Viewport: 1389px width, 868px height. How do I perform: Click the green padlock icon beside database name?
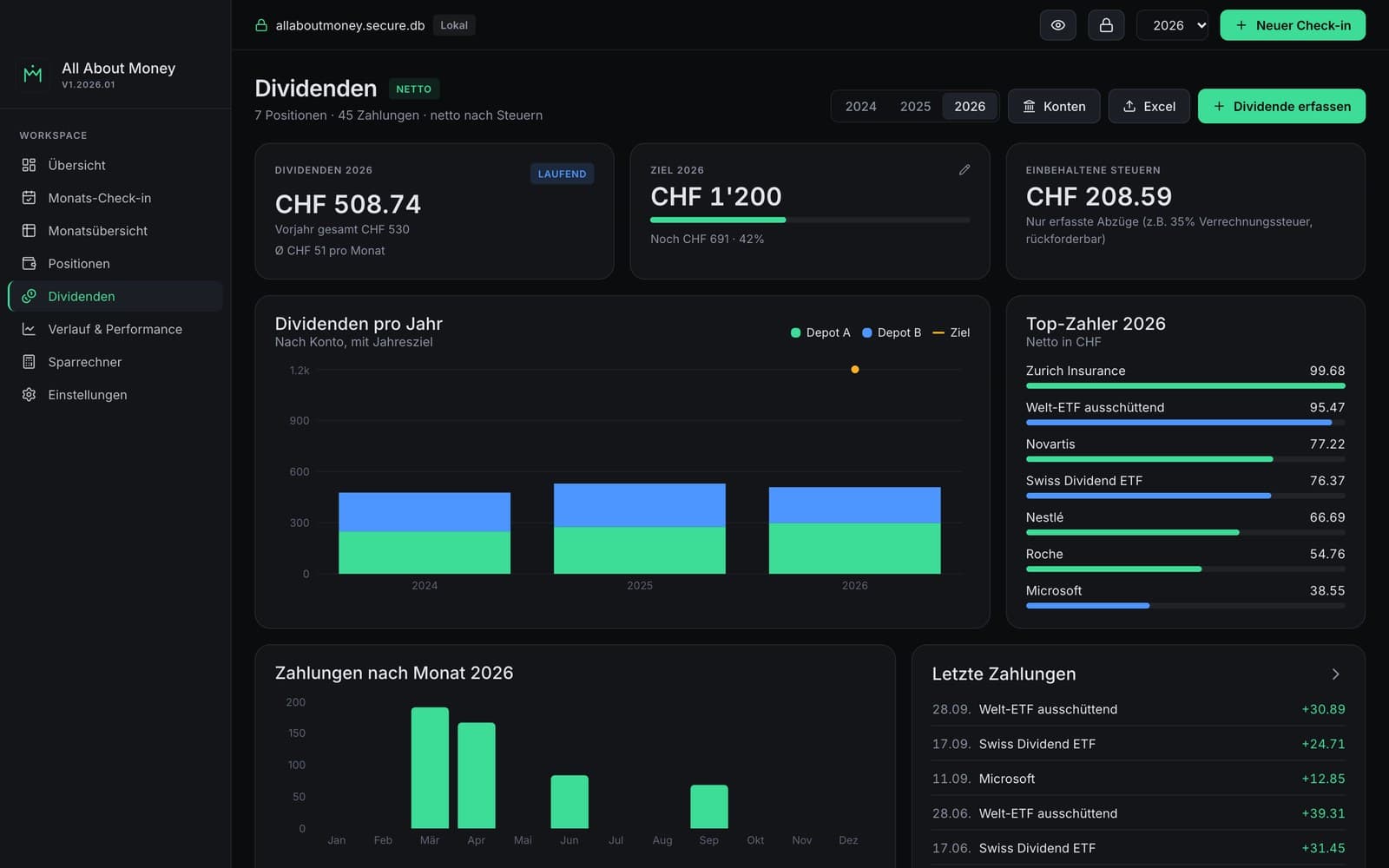pos(261,25)
